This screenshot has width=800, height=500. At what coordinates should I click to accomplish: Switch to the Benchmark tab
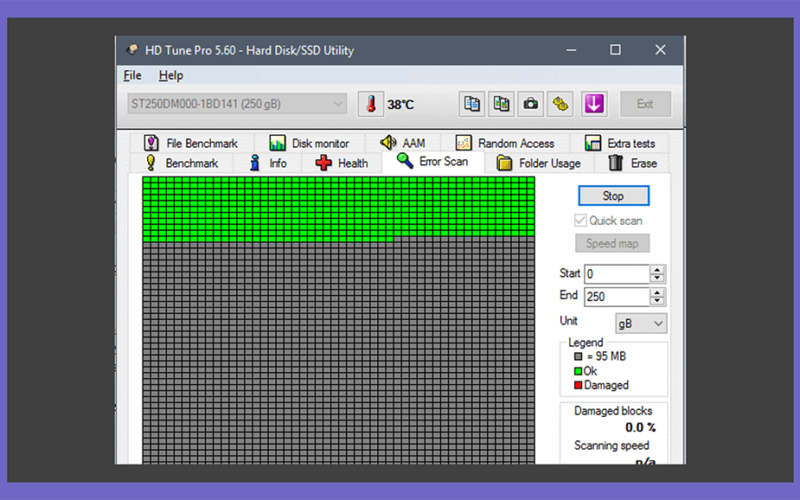[x=182, y=163]
